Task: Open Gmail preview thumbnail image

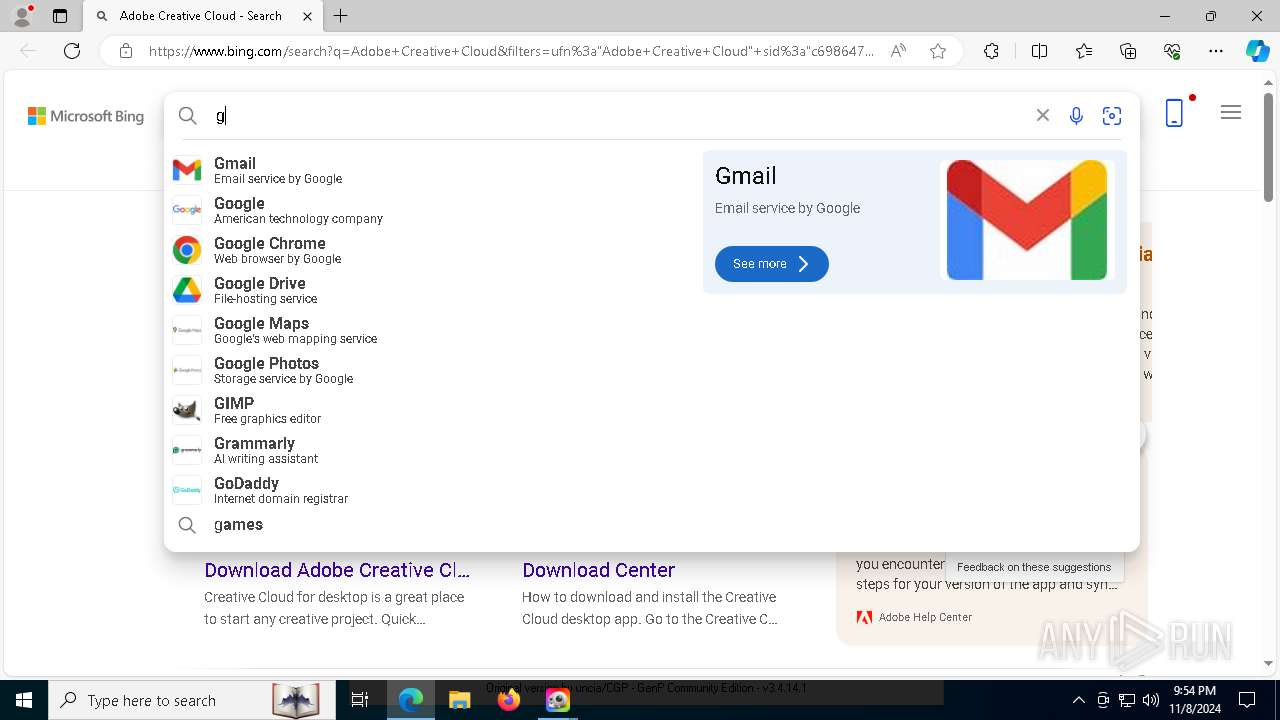Action: (x=1027, y=220)
